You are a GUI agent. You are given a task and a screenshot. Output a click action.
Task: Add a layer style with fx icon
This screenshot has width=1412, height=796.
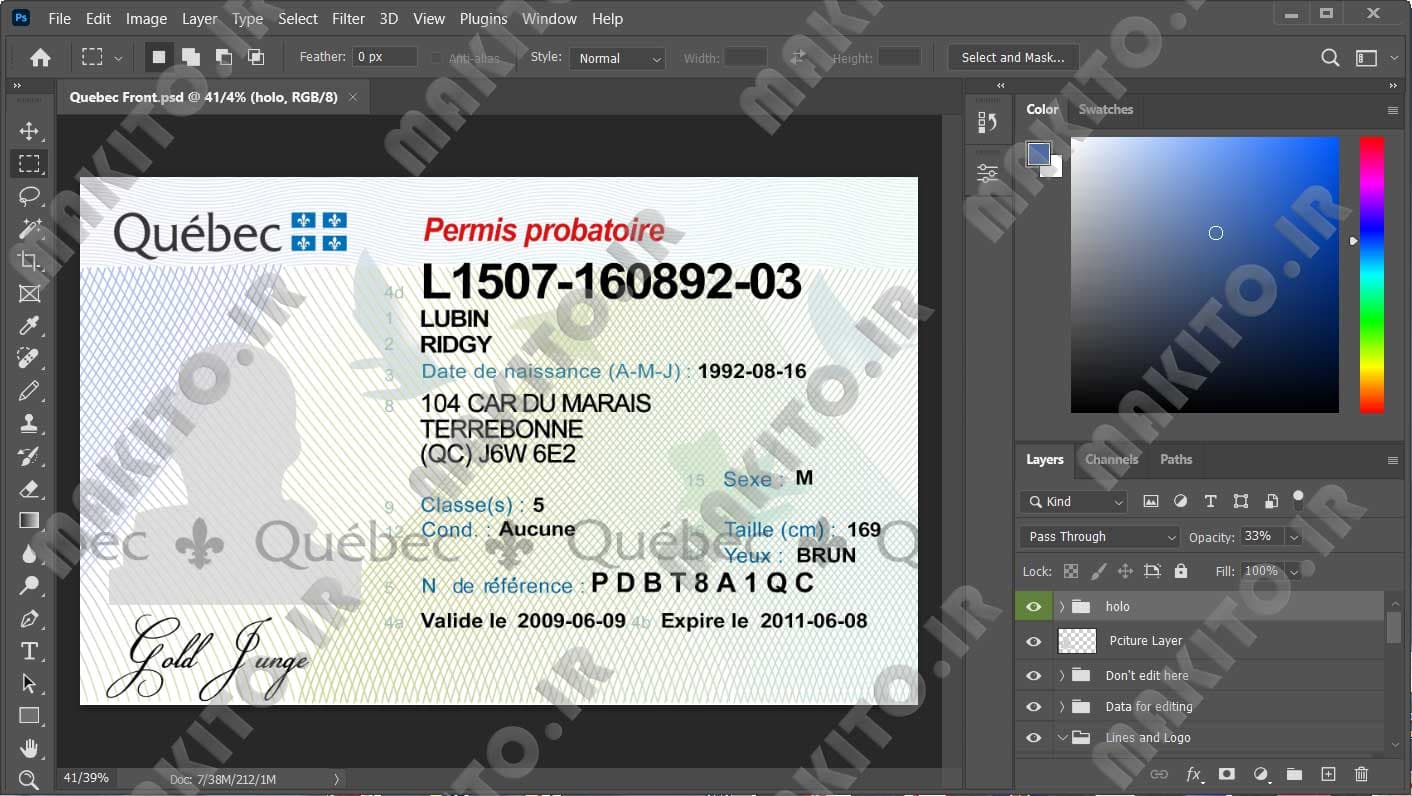1193,774
